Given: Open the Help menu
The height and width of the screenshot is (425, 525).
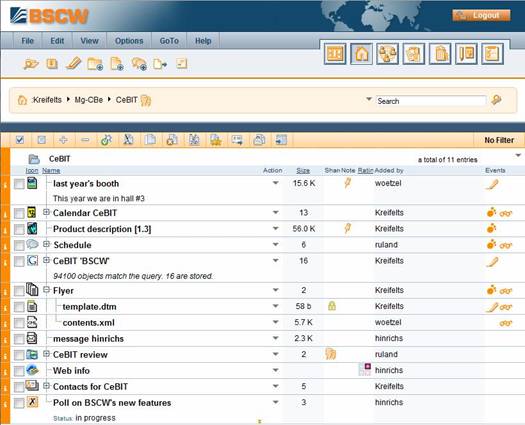Looking at the screenshot, I should pyautogui.click(x=203, y=41).
